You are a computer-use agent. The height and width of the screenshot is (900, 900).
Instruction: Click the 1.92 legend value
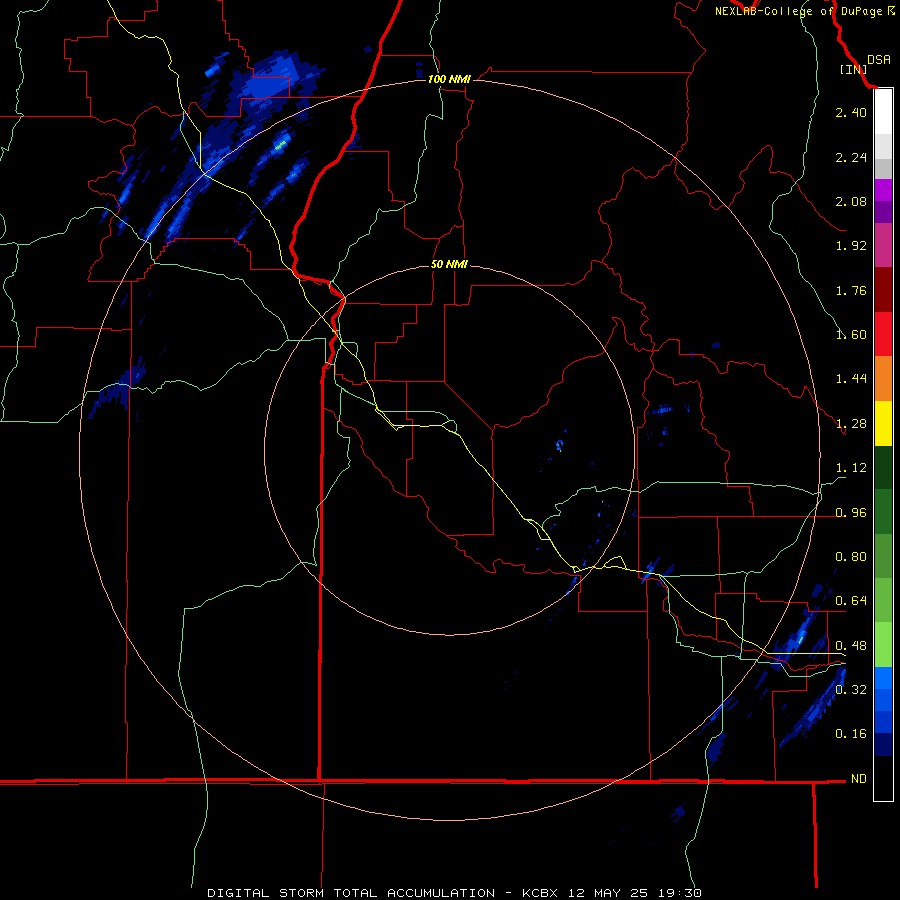pos(851,246)
